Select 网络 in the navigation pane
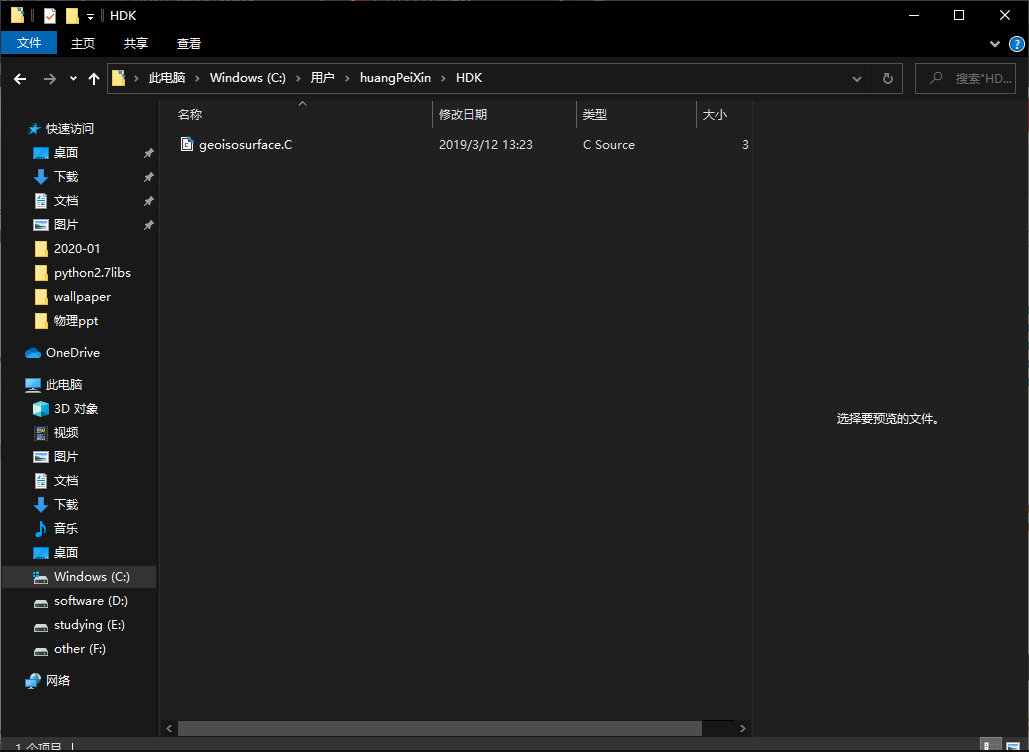The height and width of the screenshot is (752, 1029). pos(58,681)
